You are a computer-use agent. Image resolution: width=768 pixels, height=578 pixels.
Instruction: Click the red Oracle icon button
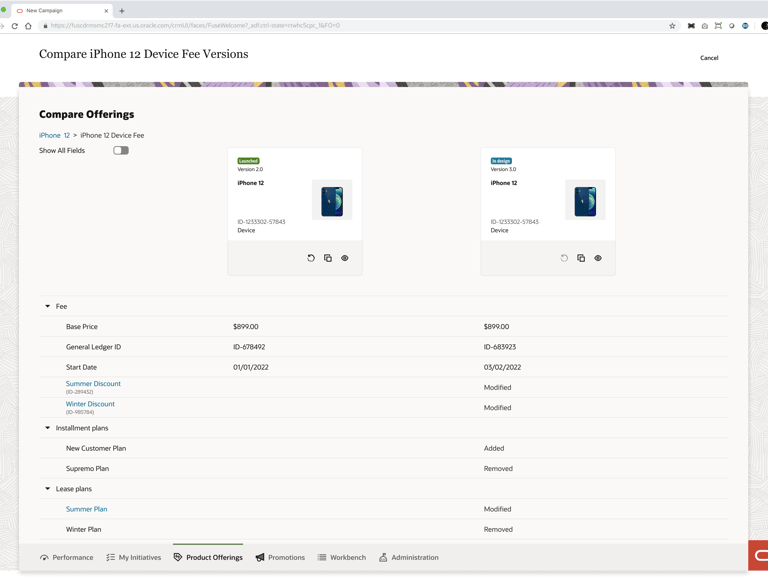click(758, 555)
